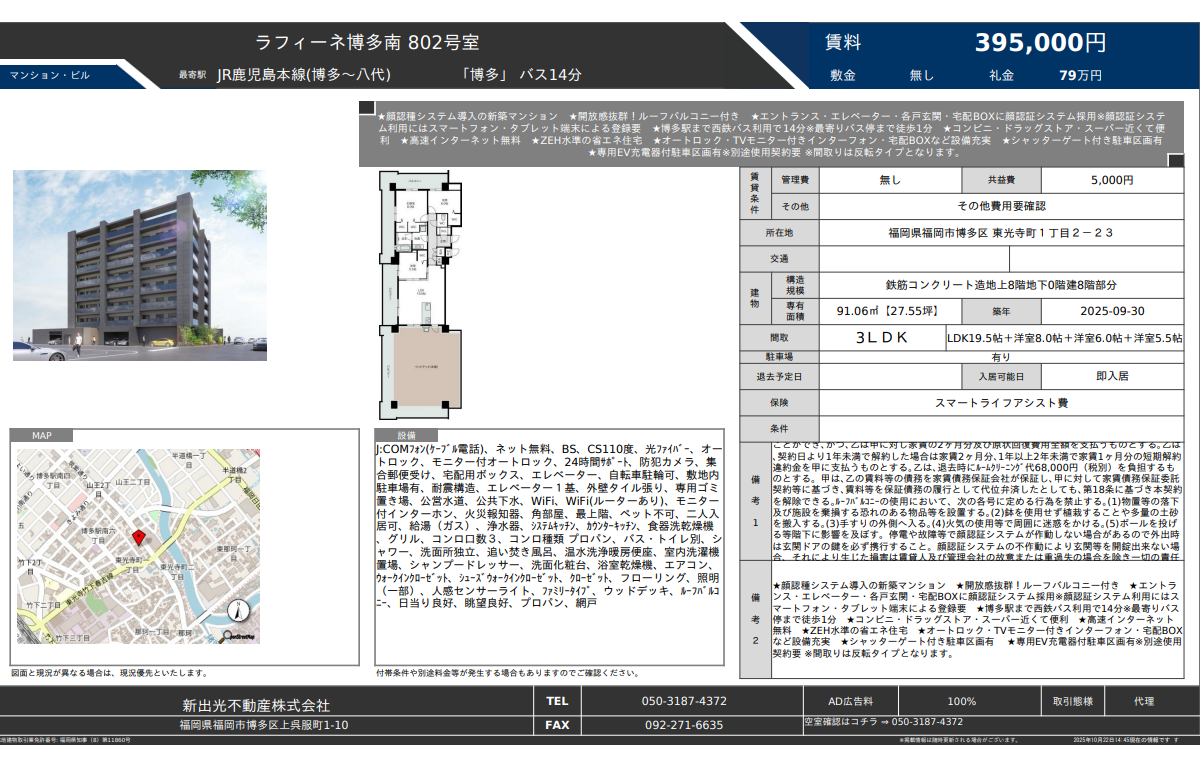The height and width of the screenshot is (780, 1200).
Task: Click dark square at banner's top-left corner
Action: [366, 107]
